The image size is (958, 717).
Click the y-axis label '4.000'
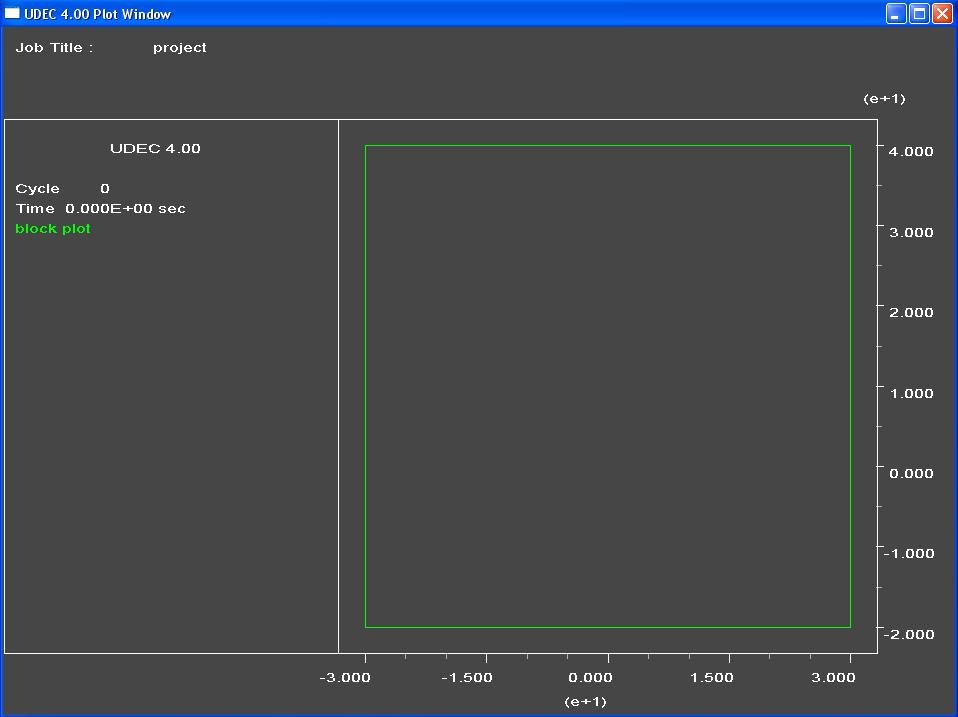[x=911, y=151]
